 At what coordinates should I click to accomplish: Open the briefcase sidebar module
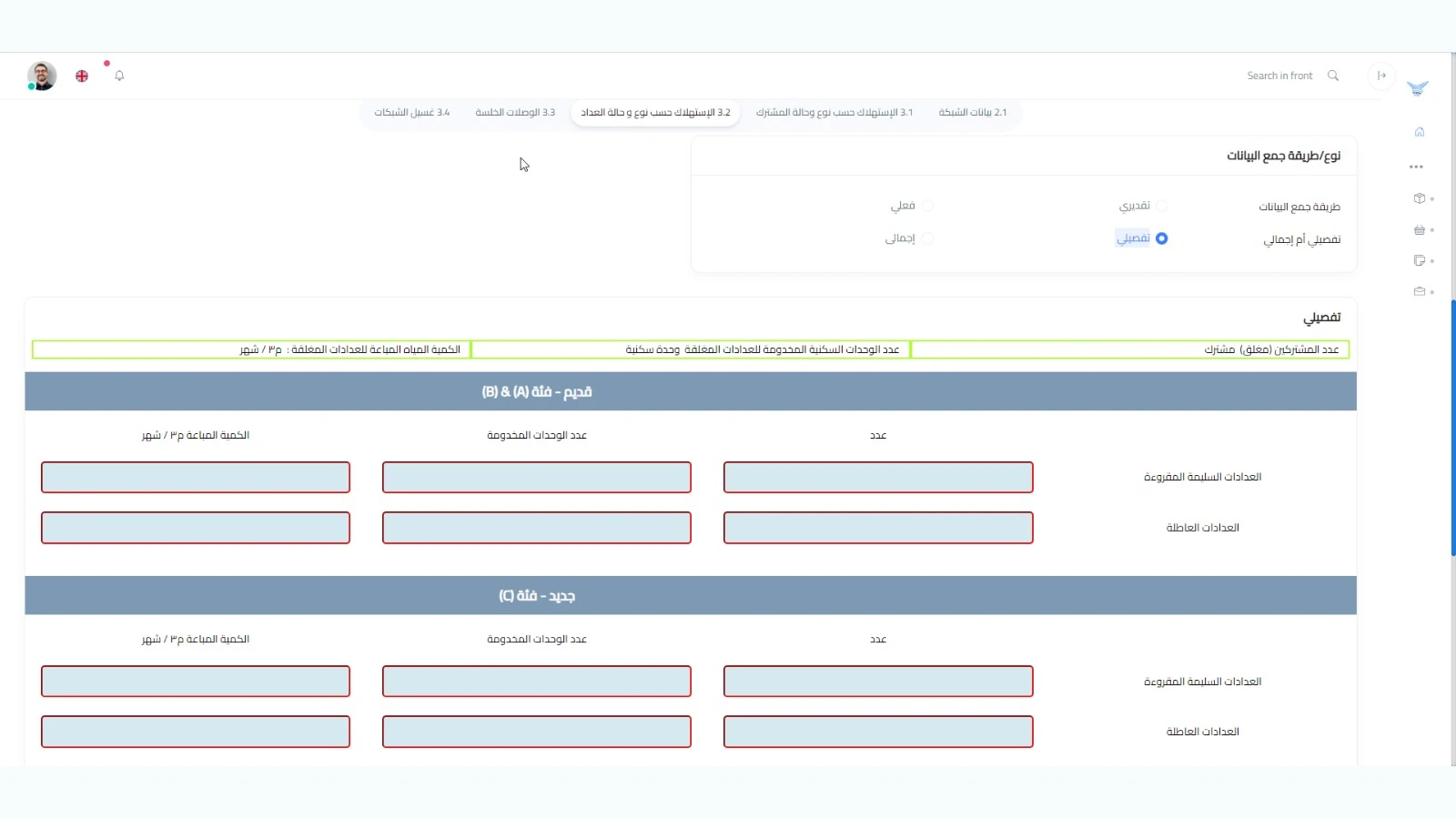(x=1420, y=292)
